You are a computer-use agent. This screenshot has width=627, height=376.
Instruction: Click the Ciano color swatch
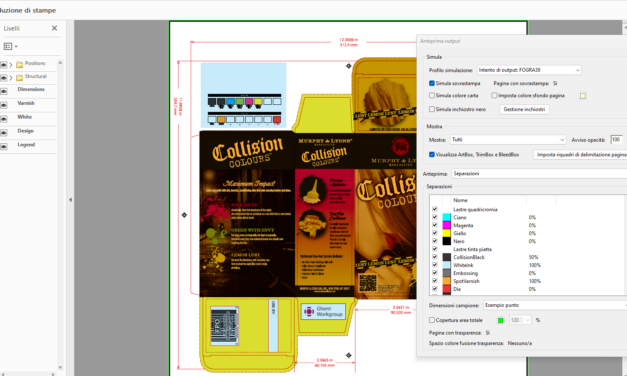[x=447, y=217]
